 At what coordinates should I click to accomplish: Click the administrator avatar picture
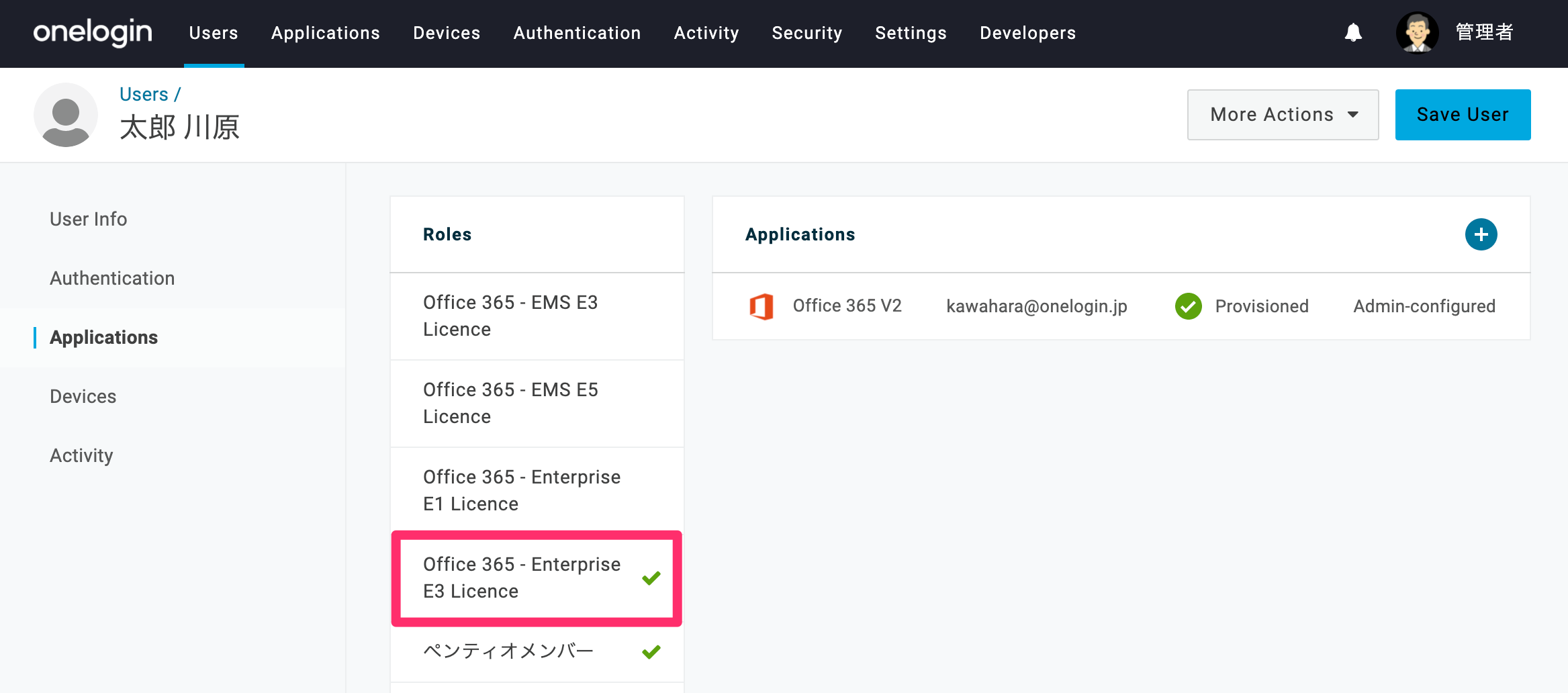pyautogui.click(x=1417, y=32)
